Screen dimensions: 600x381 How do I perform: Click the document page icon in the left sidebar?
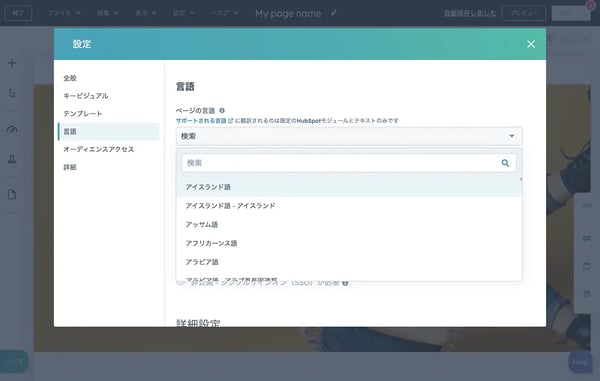pyautogui.click(x=12, y=194)
